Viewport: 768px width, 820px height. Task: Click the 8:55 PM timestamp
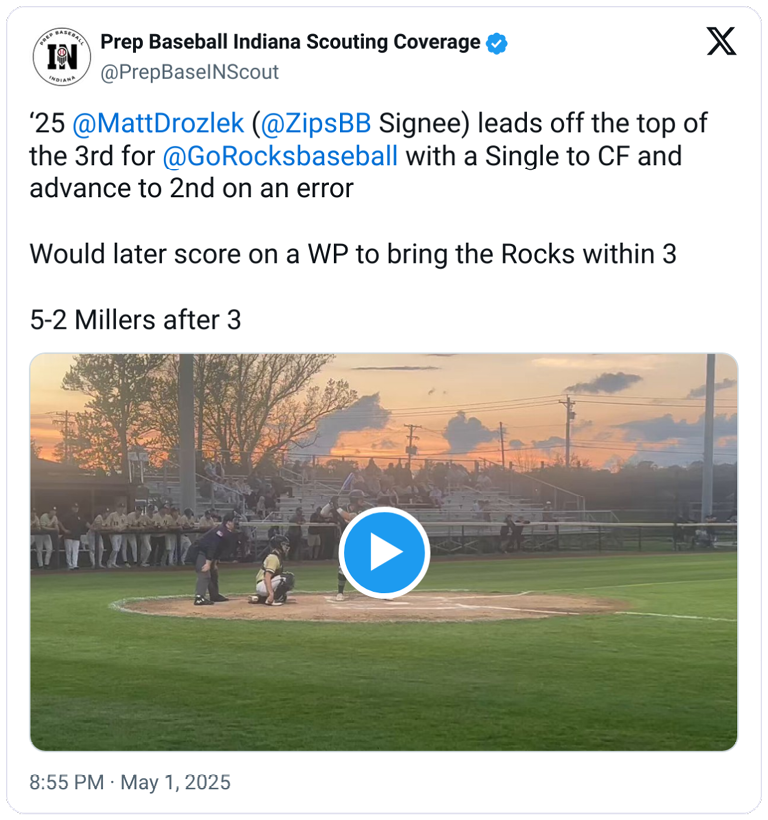(x=66, y=782)
